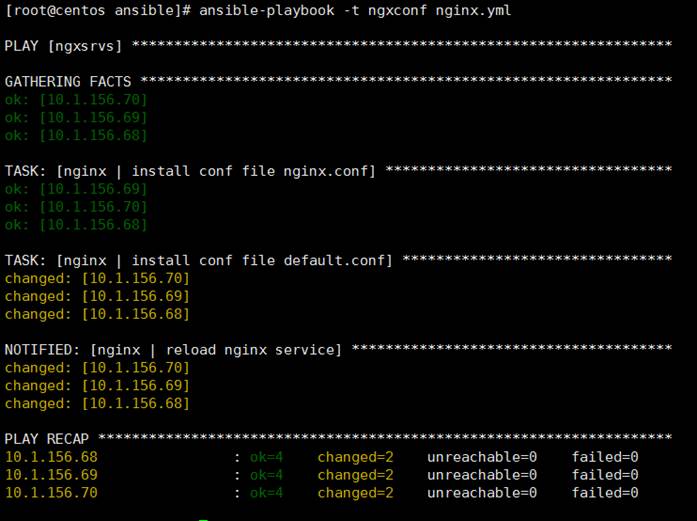Click the 'NOTIFIED: [nginx | reload nginx service]' line

tap(338, 349)
